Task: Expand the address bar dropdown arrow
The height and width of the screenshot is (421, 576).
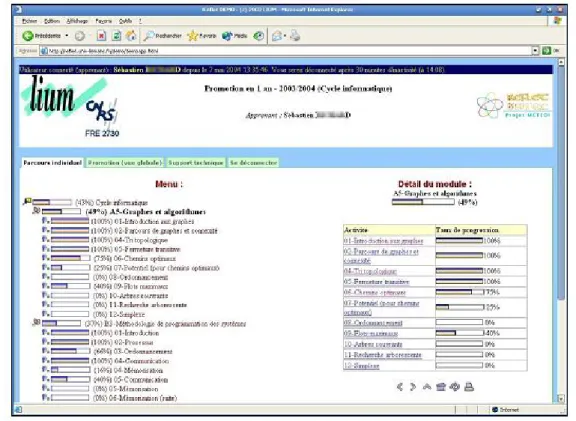Action: coord(535,51)
